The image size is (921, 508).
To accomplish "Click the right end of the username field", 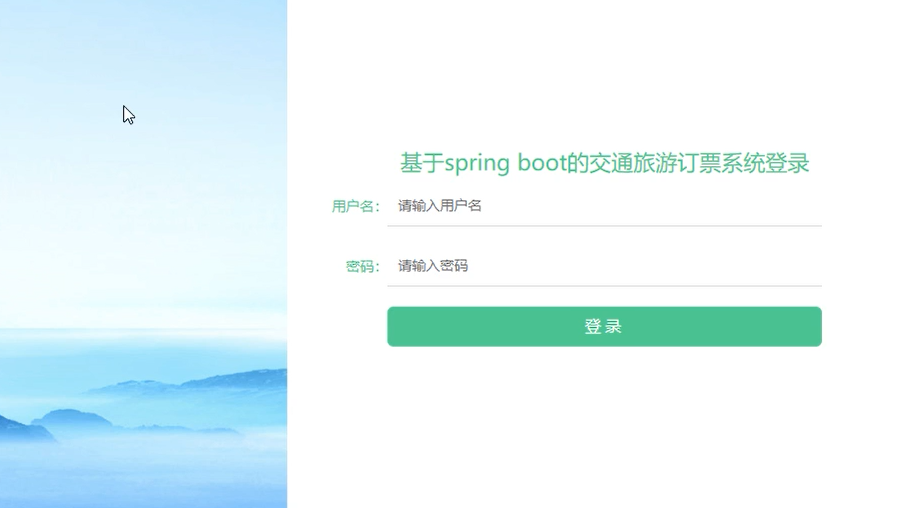I will pyautogui.click(x=811, y=206).
